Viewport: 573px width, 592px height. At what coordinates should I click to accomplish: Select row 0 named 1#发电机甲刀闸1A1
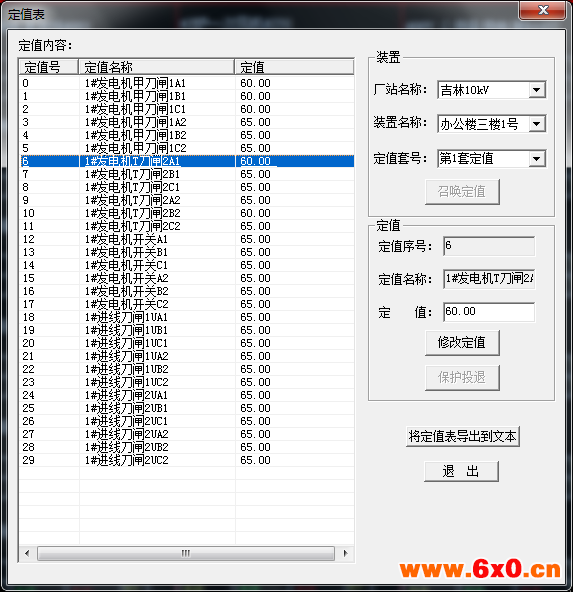tap(187, 83)
